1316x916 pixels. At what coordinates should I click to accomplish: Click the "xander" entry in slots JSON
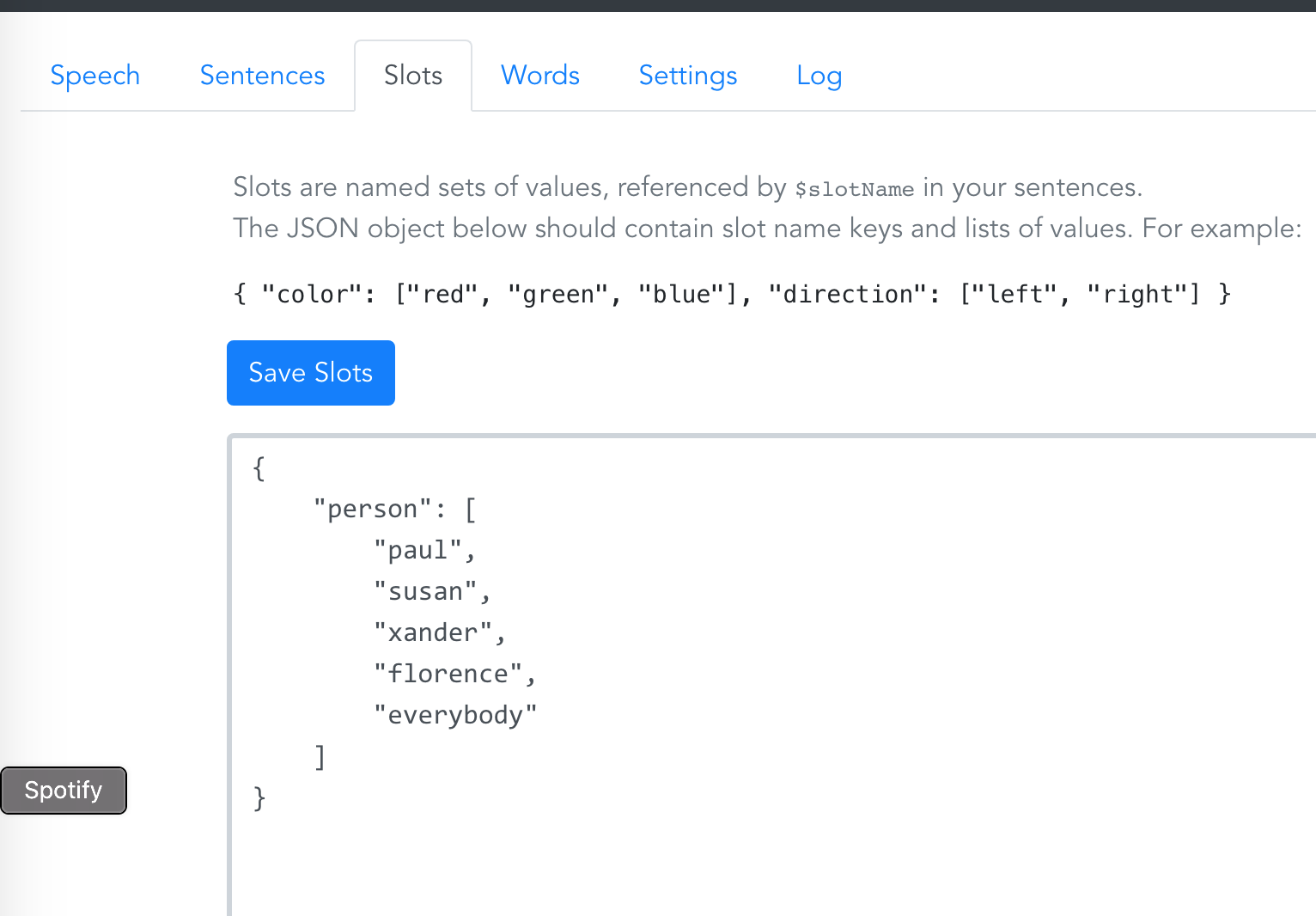433,632
